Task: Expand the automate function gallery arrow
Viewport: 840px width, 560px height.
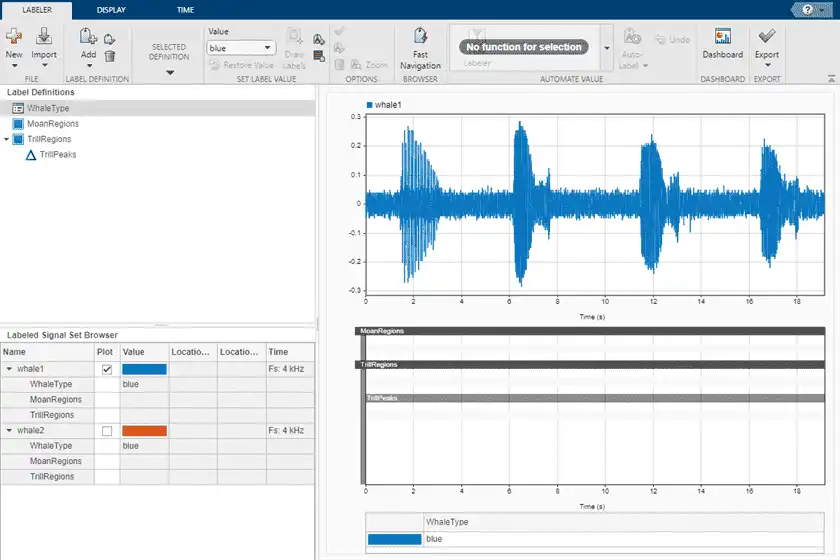Action: (x=606, y=47)
